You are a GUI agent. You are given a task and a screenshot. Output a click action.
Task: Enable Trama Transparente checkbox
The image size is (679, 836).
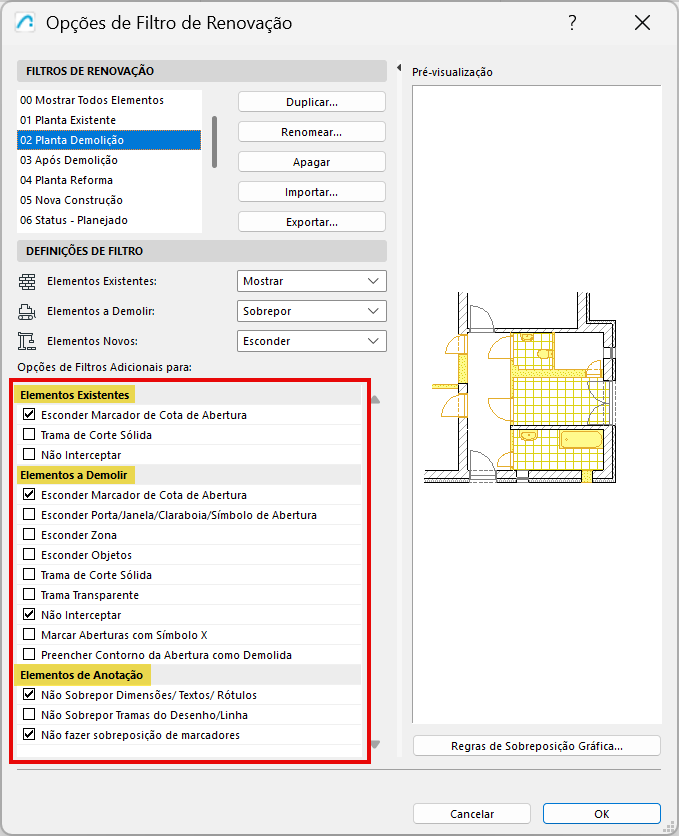pos(29,594)
